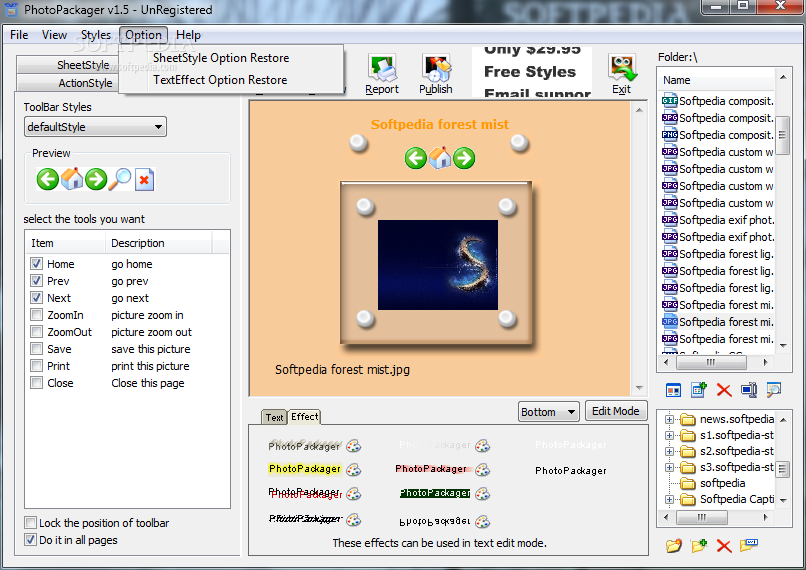Click house icon in toolbar Preview

click(x=72, y=179)
